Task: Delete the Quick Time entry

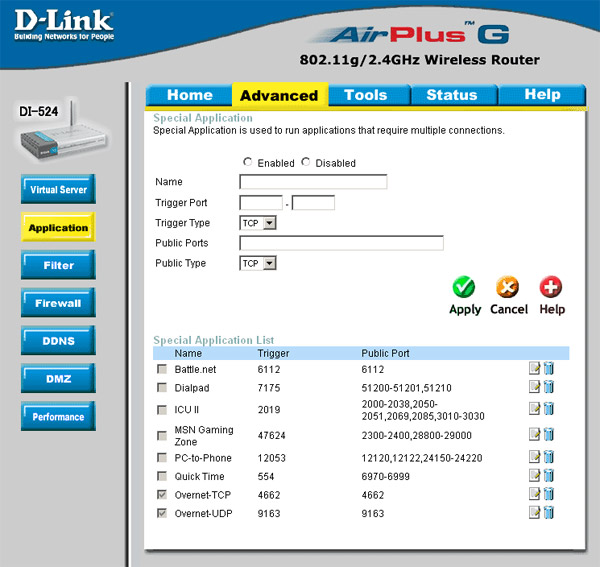Action: point(549,475)
